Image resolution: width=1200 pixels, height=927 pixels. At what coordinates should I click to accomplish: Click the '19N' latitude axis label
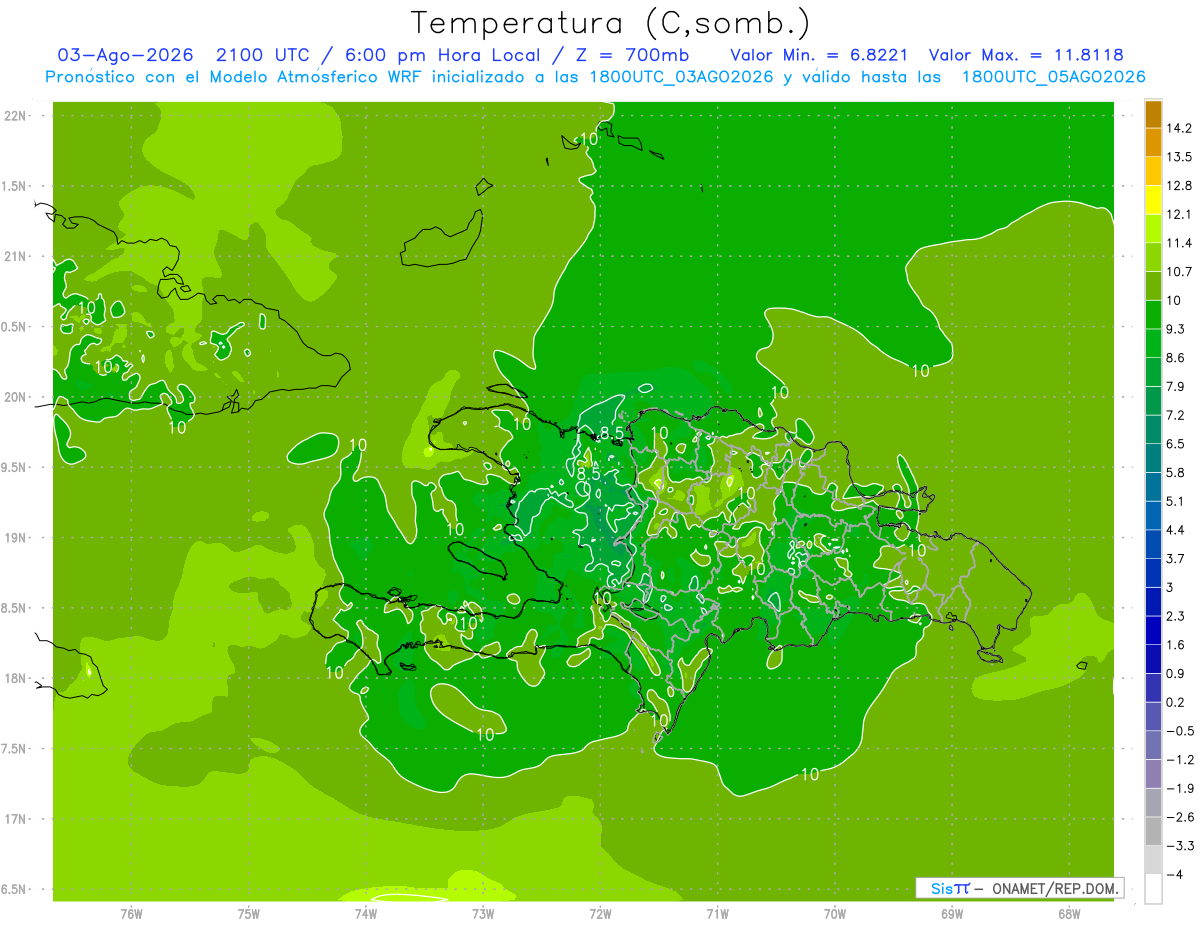(16, 538)
